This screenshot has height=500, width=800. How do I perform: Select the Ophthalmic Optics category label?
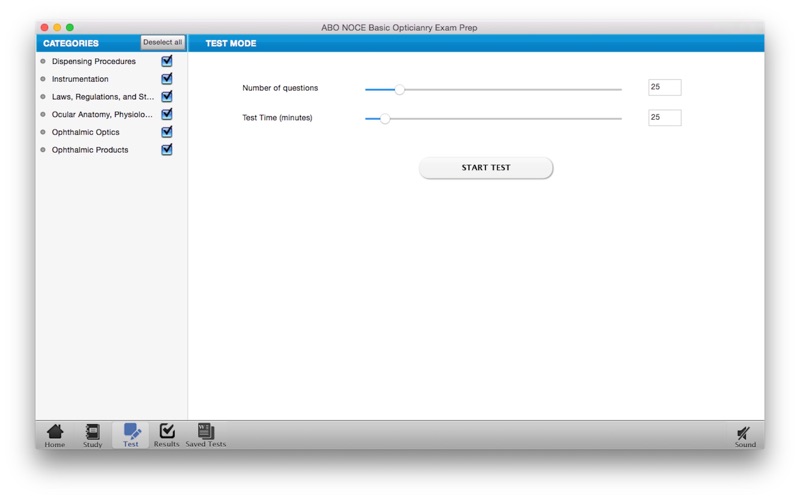click(85, 132)
